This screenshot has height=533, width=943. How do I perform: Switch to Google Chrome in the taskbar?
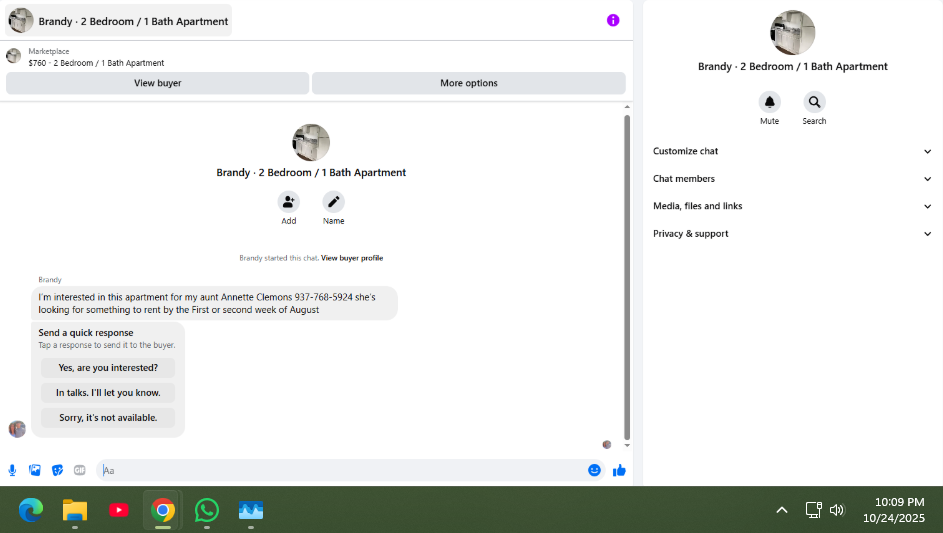tap(162, 510)
